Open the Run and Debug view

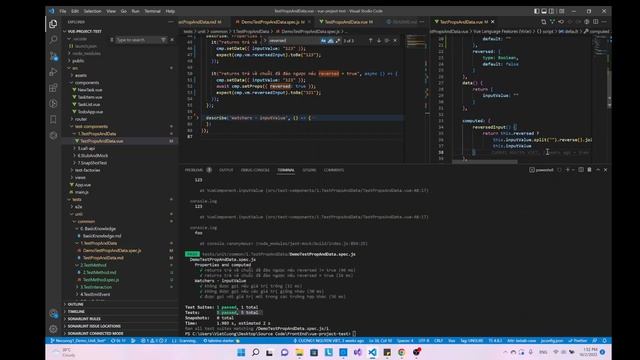pos(53,72)
